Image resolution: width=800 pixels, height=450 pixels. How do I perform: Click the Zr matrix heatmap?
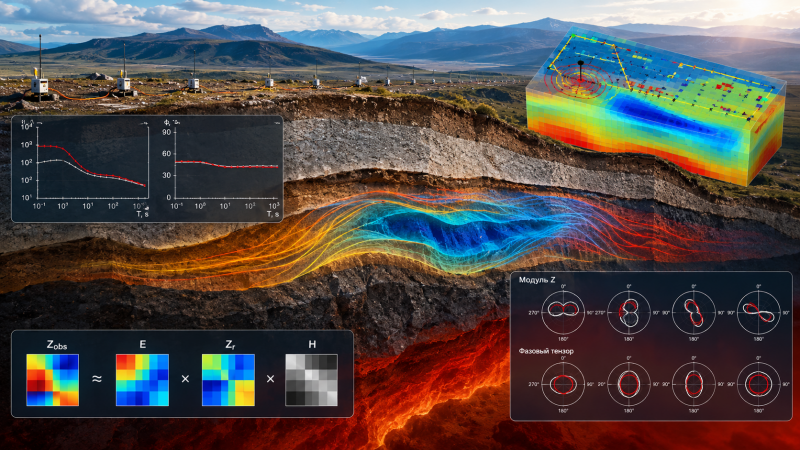[228, 380]
